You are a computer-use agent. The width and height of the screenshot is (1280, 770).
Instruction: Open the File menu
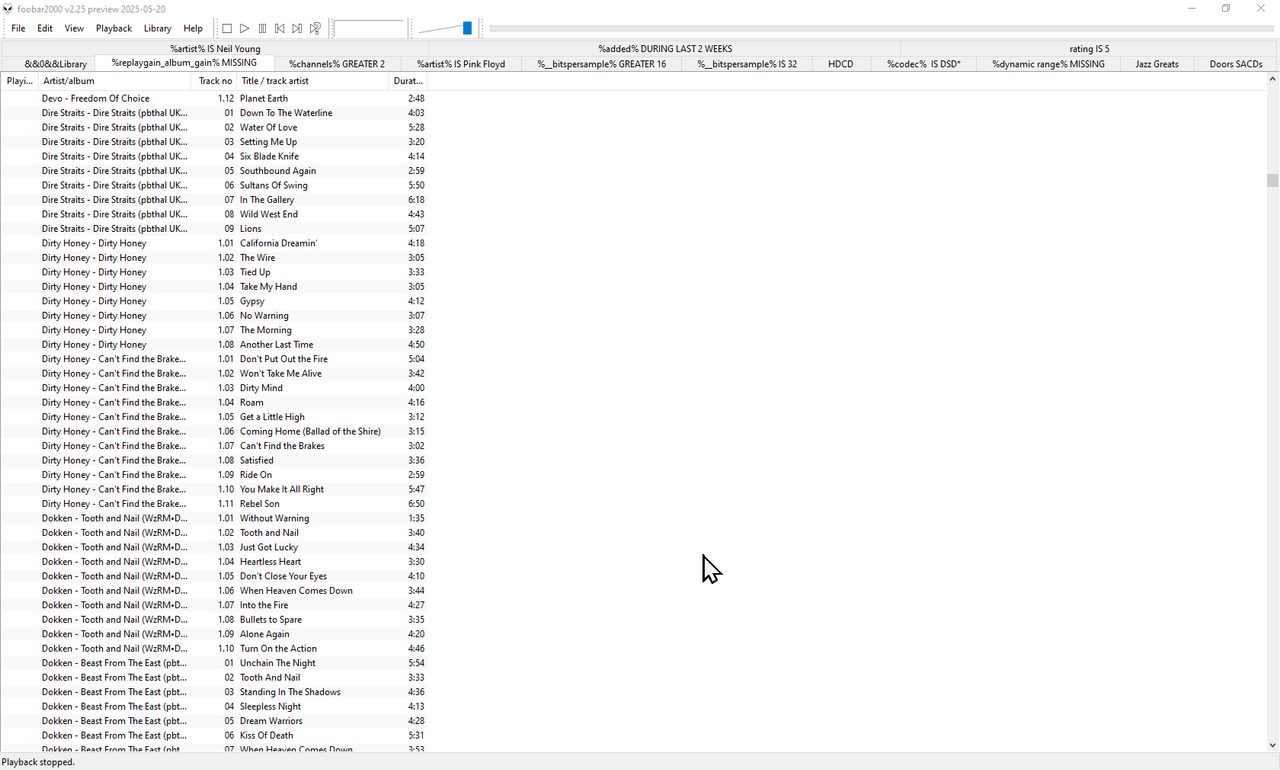point(18,29)
